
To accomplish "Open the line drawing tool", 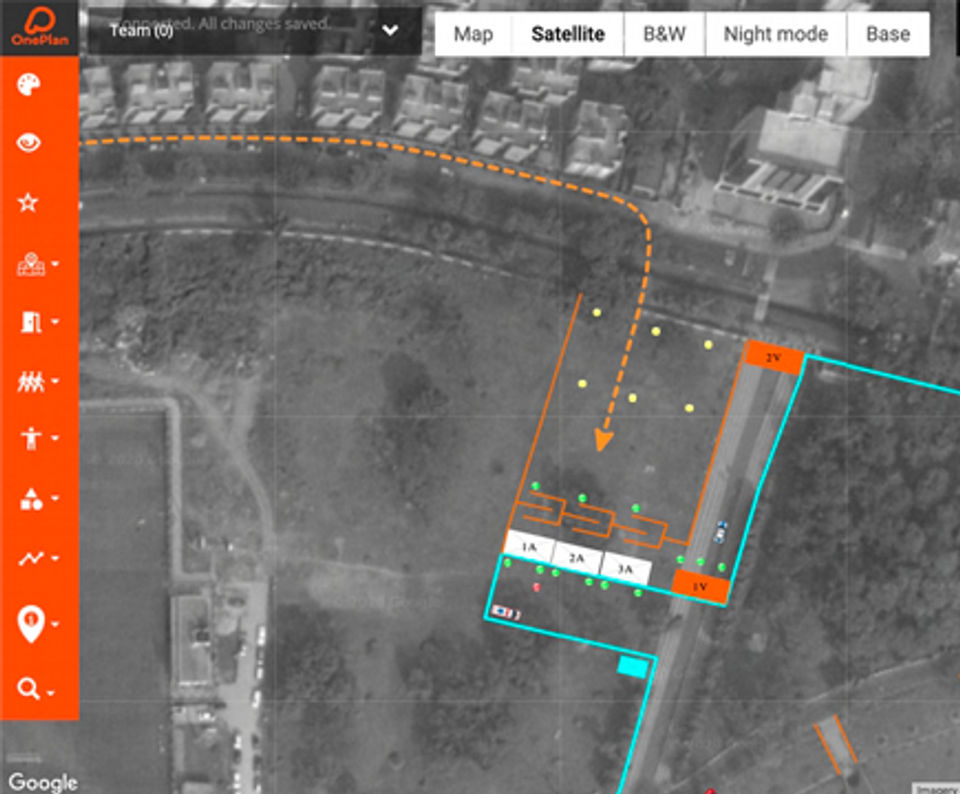I will pyautogui.click(x=31, y=558).
